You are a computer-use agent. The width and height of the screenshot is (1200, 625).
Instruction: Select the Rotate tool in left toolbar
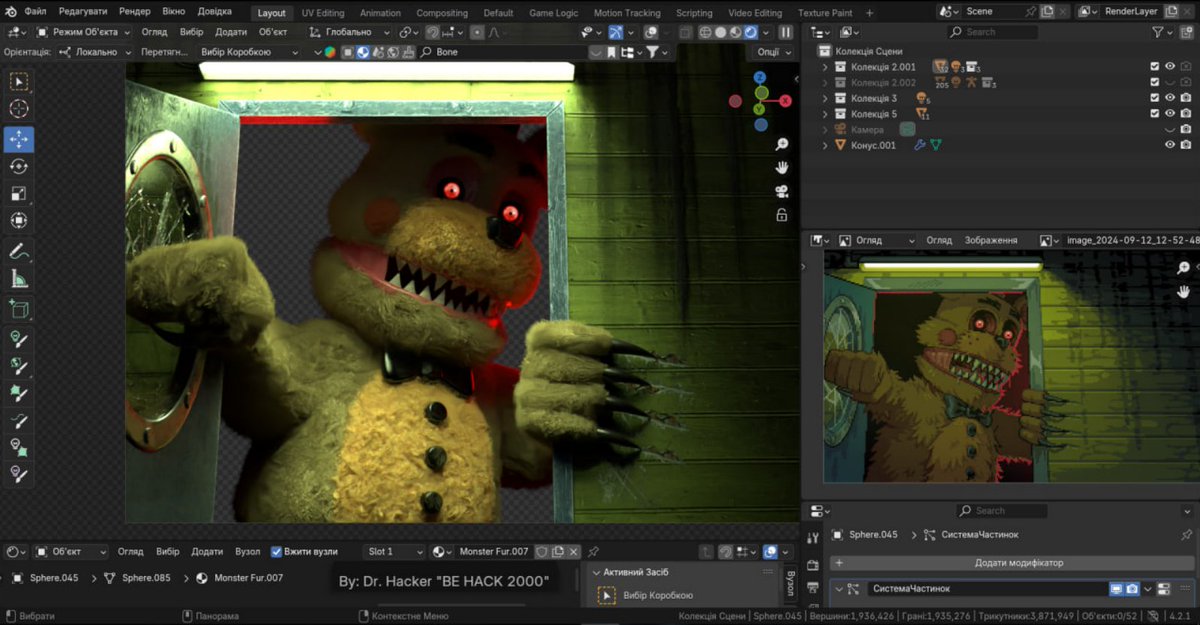click(19, 166)
